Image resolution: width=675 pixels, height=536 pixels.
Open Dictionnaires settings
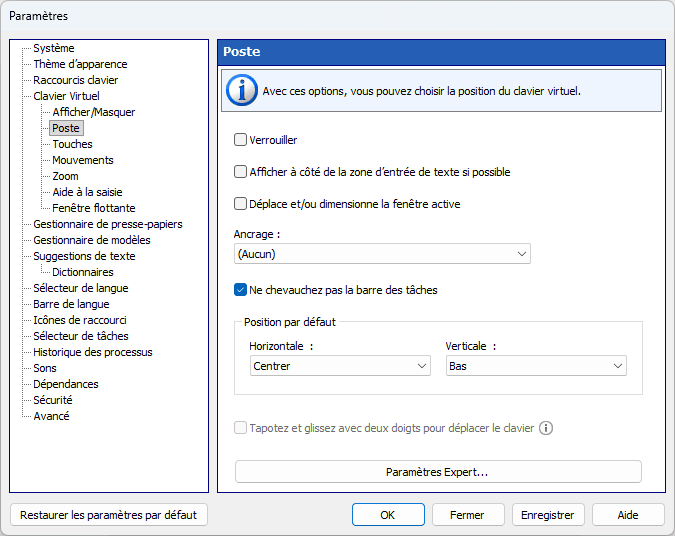tap(83, 272)
